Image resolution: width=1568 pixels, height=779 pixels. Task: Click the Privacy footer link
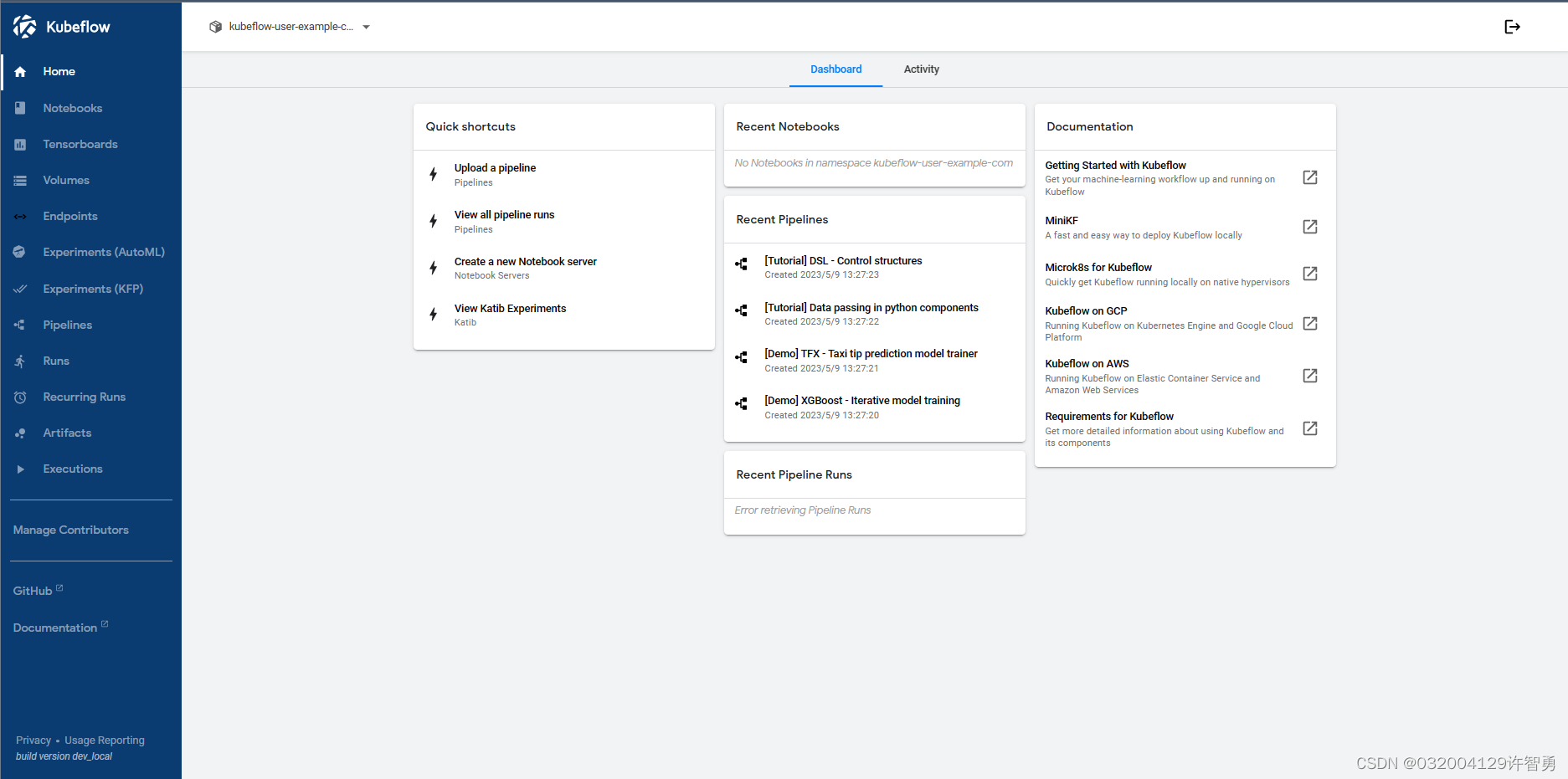33,741
